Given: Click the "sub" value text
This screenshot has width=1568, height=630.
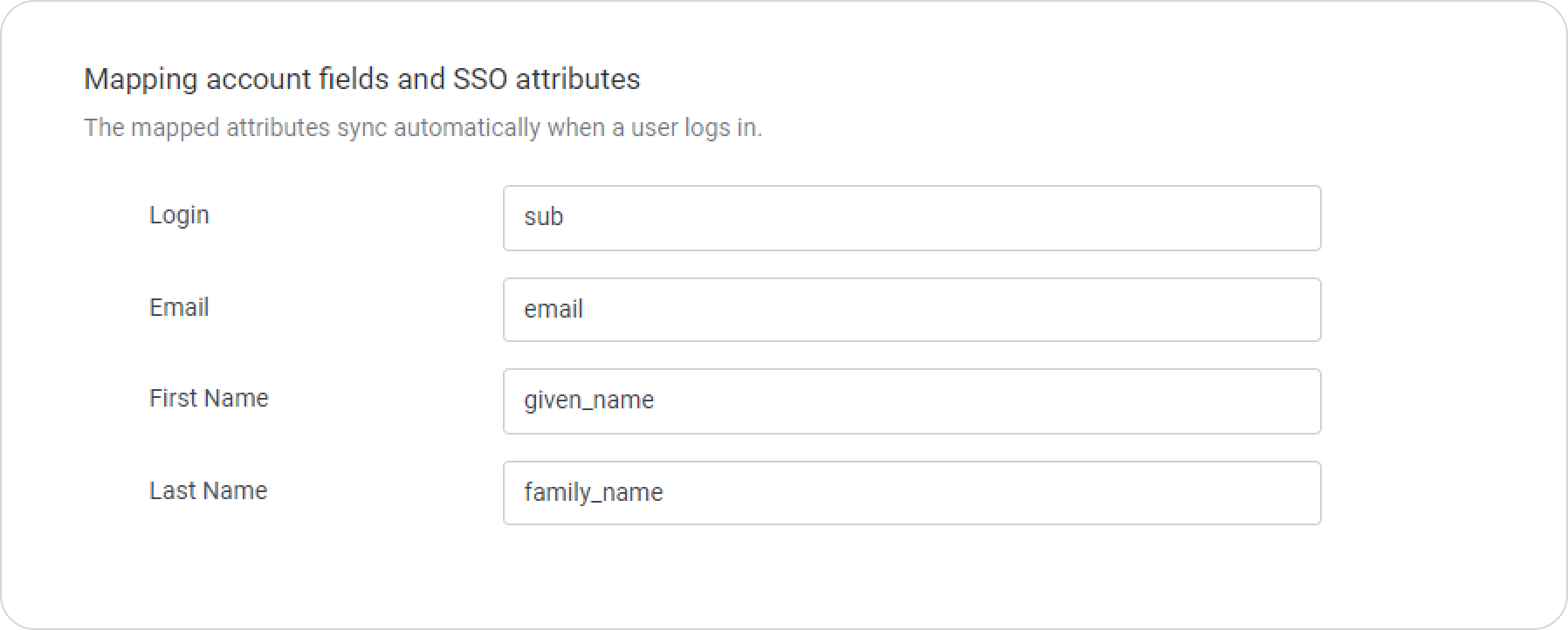Looking at the screenshot, I should [543, 217].
